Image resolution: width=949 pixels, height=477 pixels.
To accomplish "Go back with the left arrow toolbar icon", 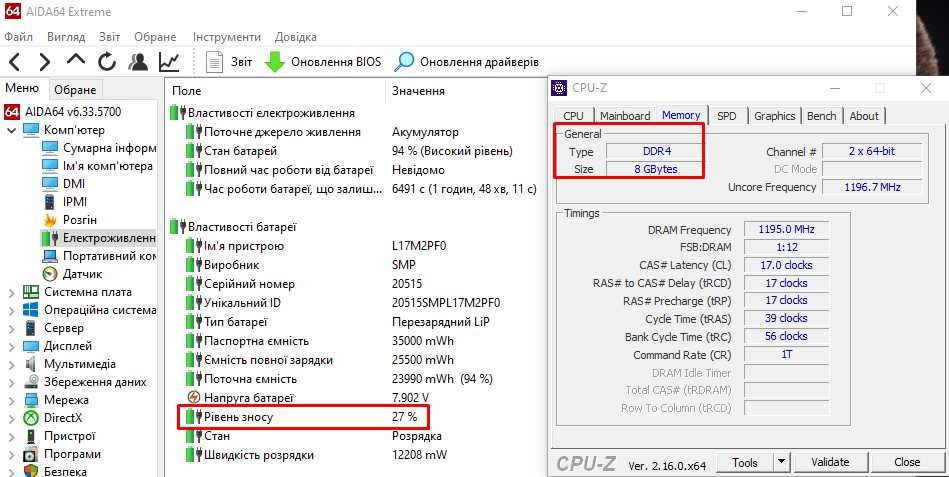I will 15,62.
